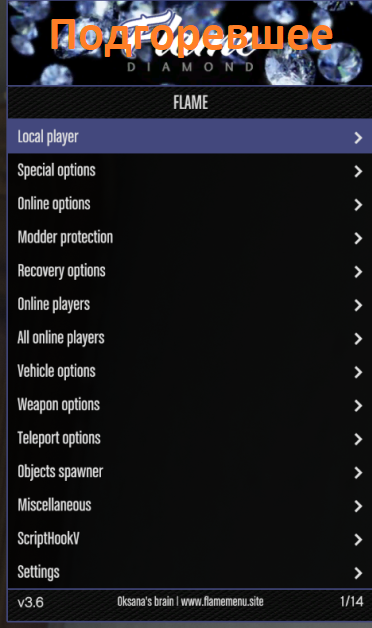This screenshot has height=628, width=372.
Task: Click the arrow icon next to Online players
Action: 358,305
